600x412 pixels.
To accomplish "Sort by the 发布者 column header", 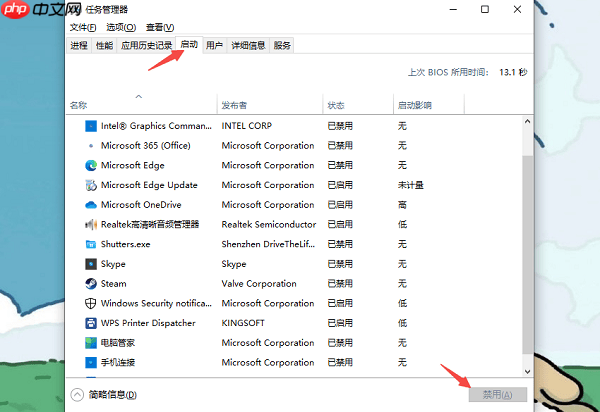I will pos(270,104).
